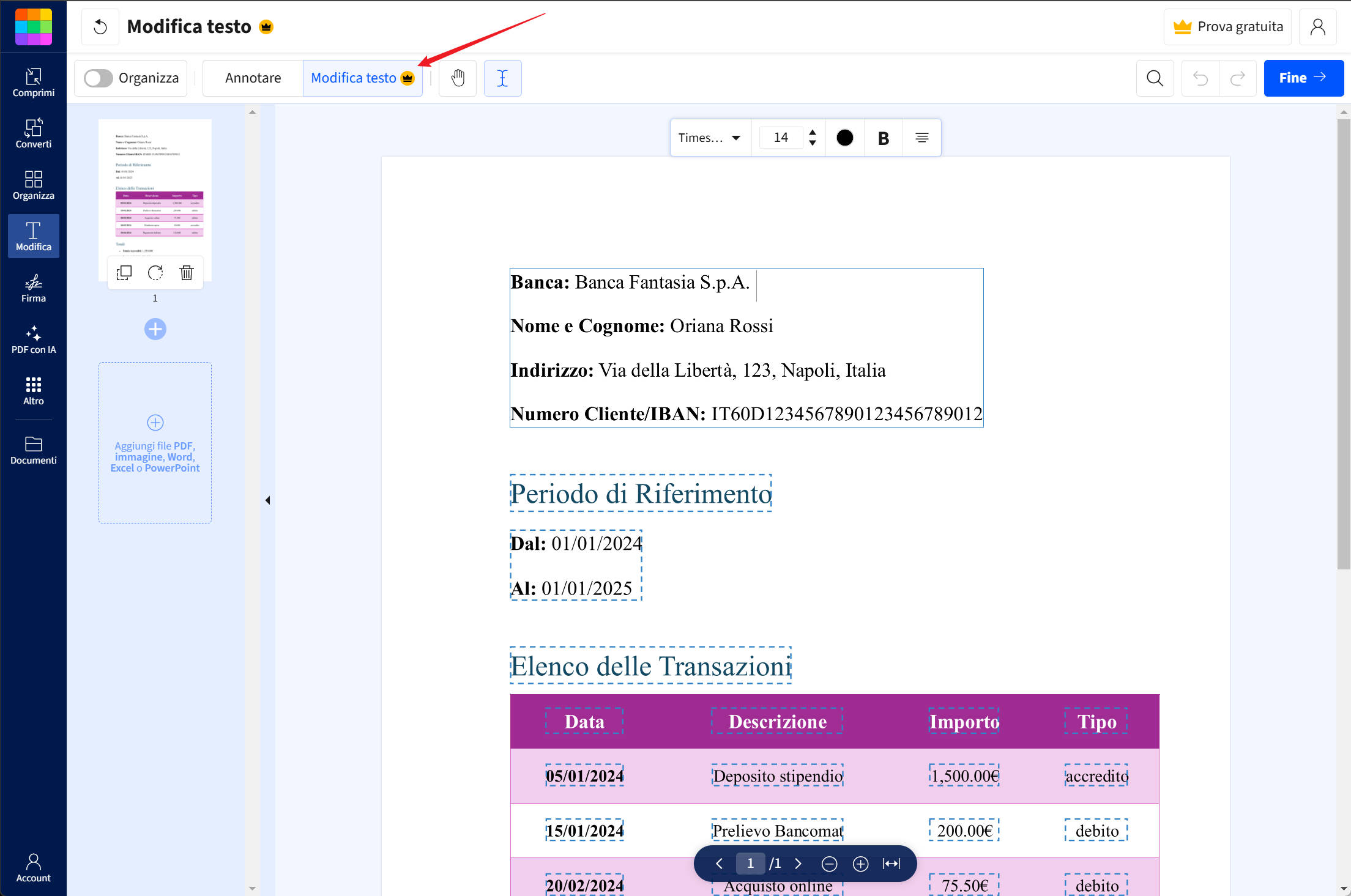Click the Elenco delle Transazioni heading

(650, 666)
